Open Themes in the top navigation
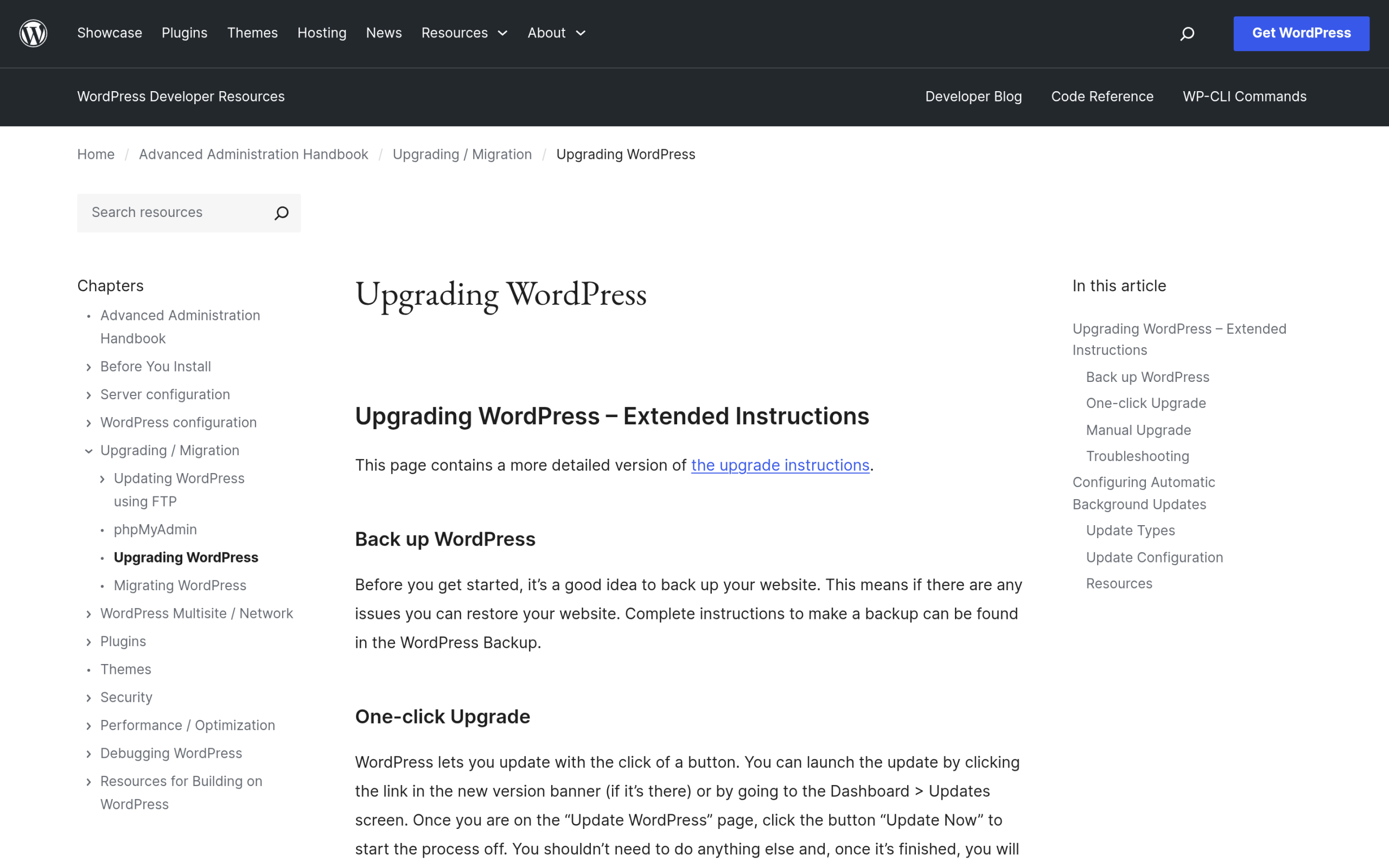 [x=252, y=33]
